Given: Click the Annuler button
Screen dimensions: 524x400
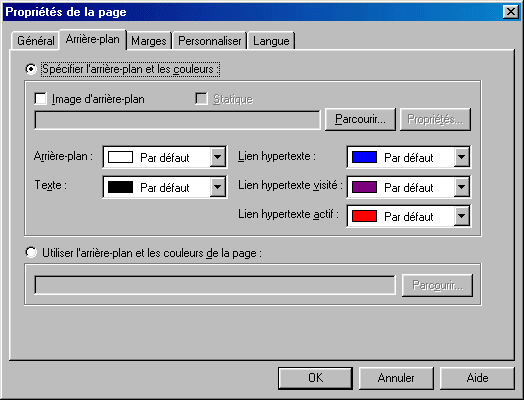Looking at the screenshot, I should (x=396, y=378).
